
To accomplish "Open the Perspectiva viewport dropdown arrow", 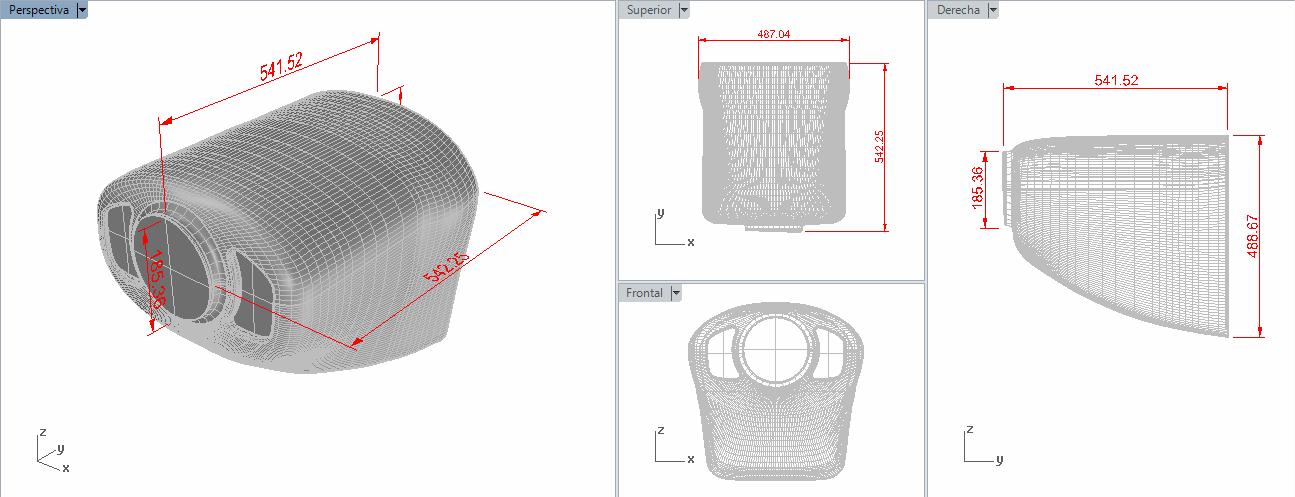I will point(82,10).
